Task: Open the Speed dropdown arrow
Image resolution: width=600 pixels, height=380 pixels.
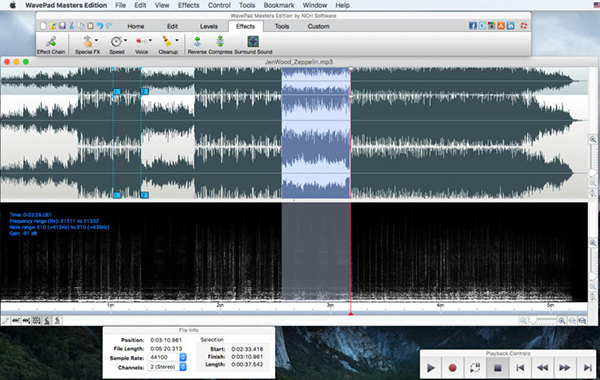Action: coord(125,40)
